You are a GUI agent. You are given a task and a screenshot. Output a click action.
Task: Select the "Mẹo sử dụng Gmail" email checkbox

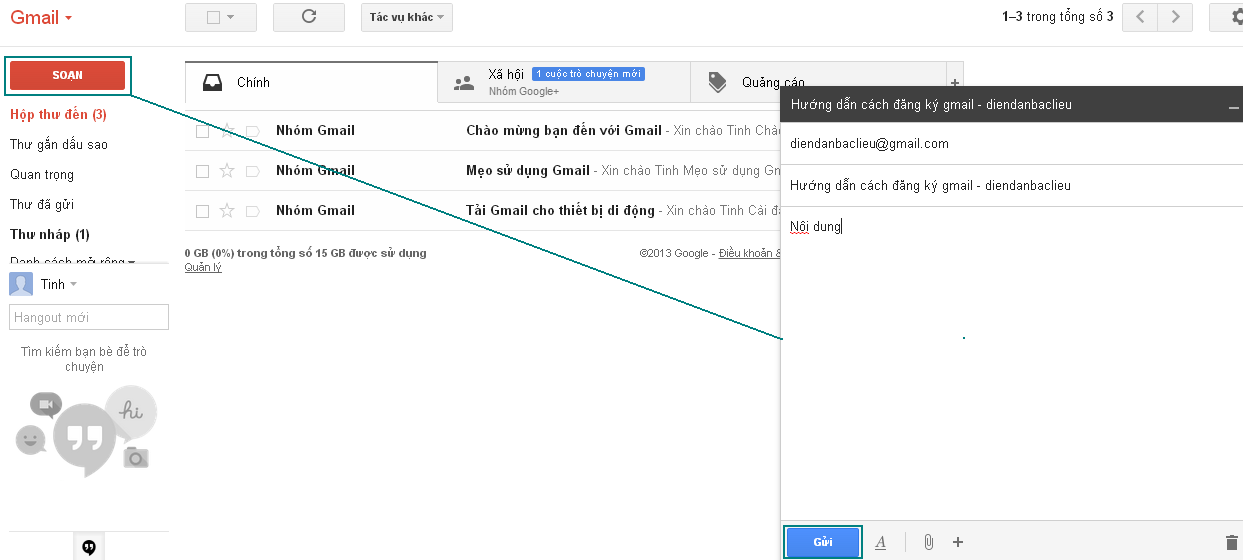202,171
